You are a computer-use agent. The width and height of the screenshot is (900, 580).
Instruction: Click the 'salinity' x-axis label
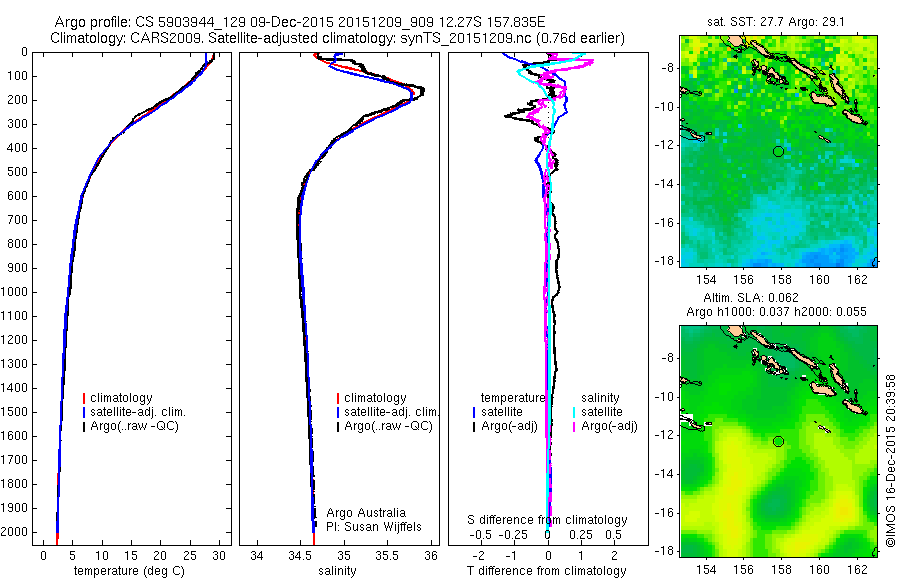tap(338, 571)
